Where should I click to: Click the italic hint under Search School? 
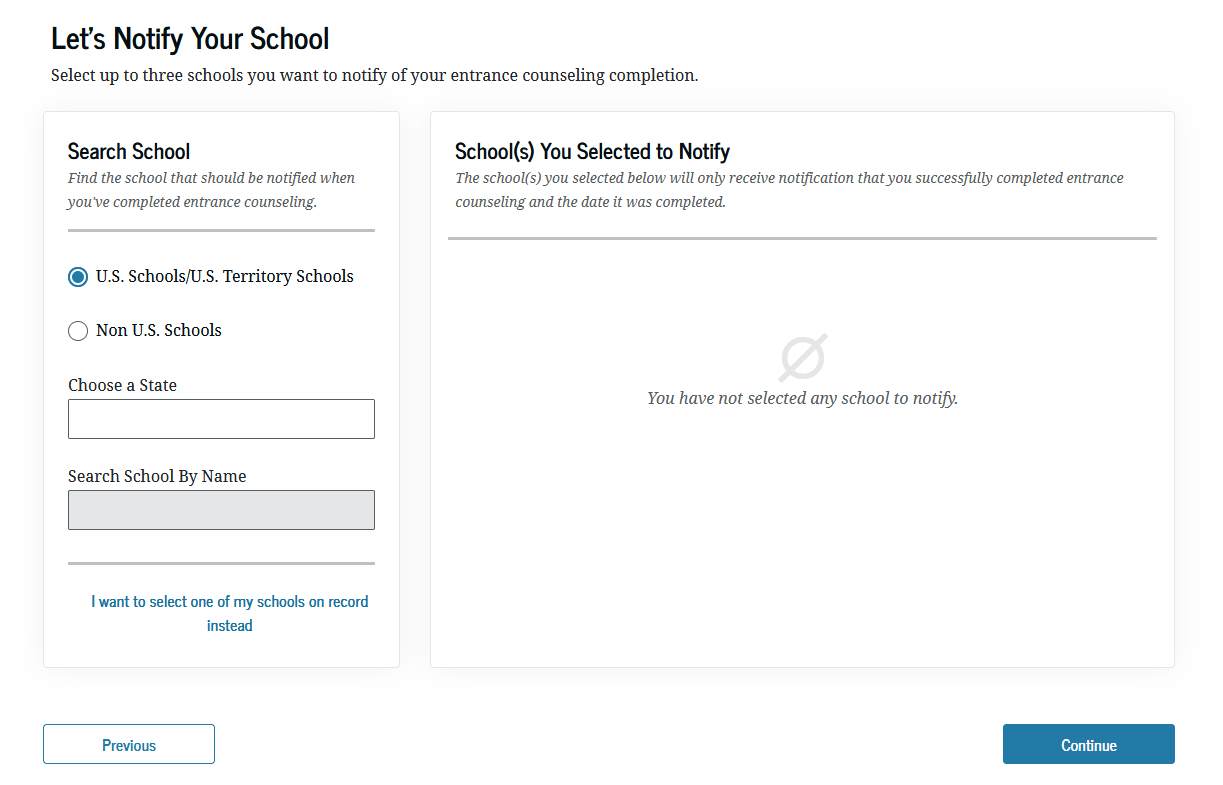tap(211, 189)
